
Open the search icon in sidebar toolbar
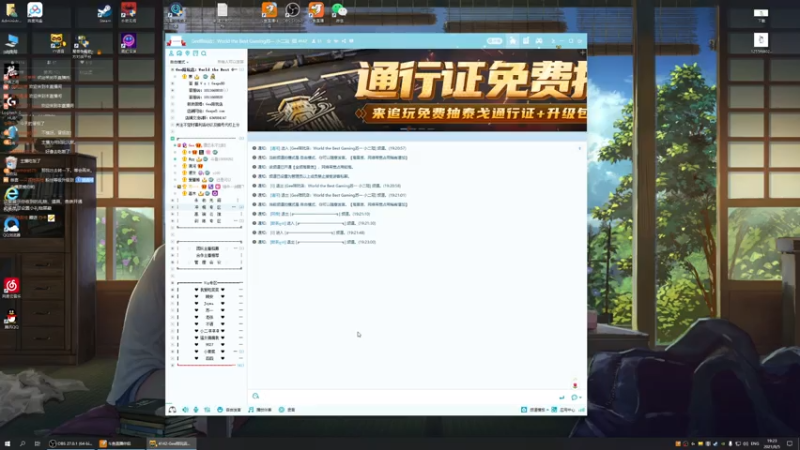click(x=204, y=53)
